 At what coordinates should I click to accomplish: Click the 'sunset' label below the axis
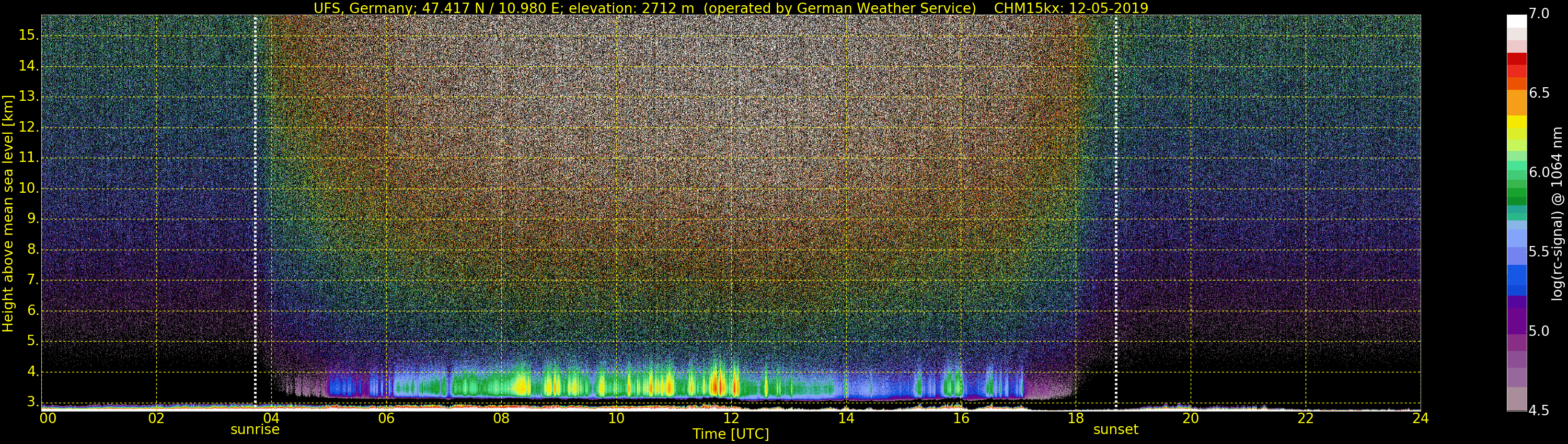(1115, 429)
